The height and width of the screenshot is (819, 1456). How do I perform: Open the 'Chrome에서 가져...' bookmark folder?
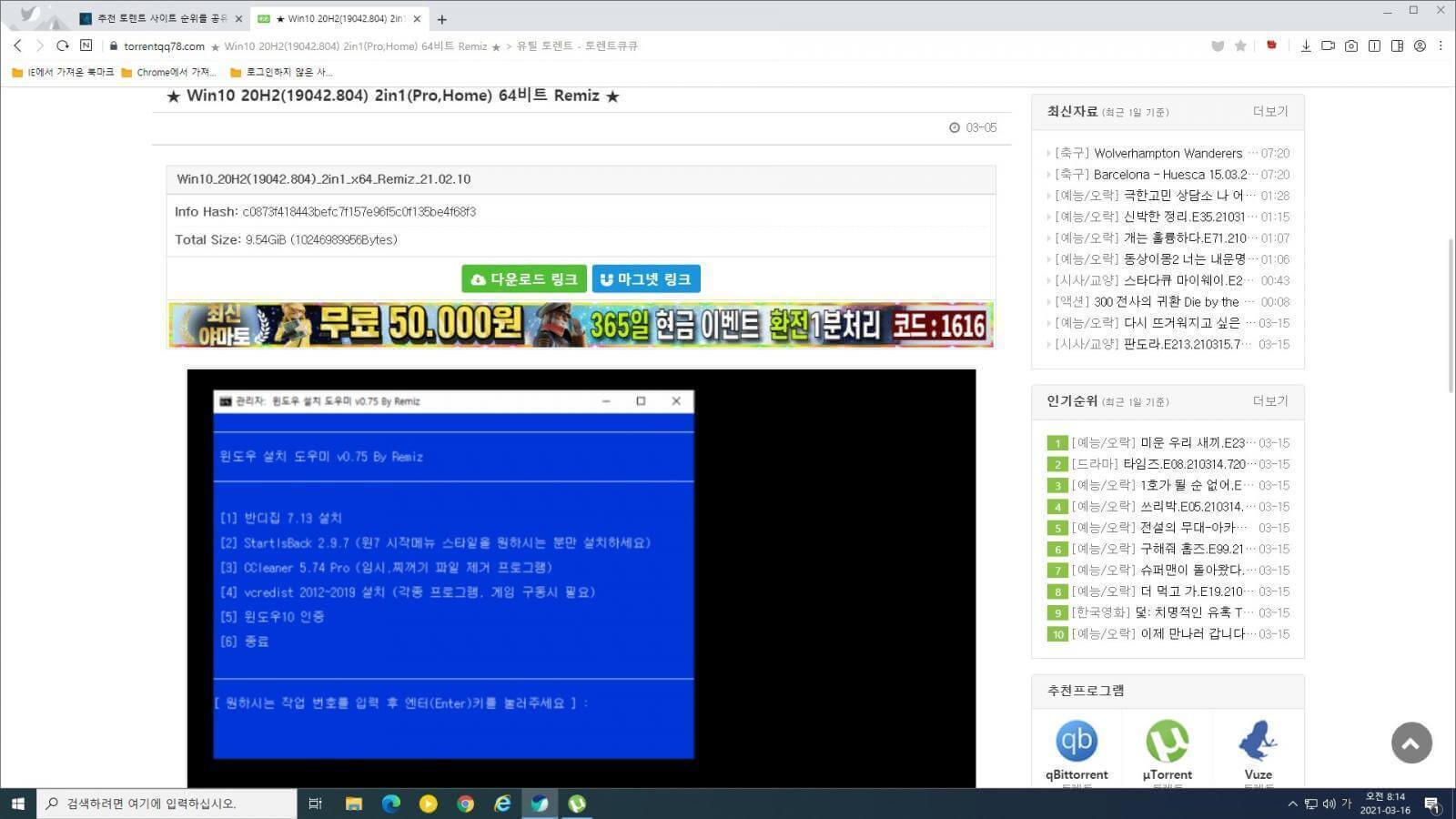click(169, 72)
